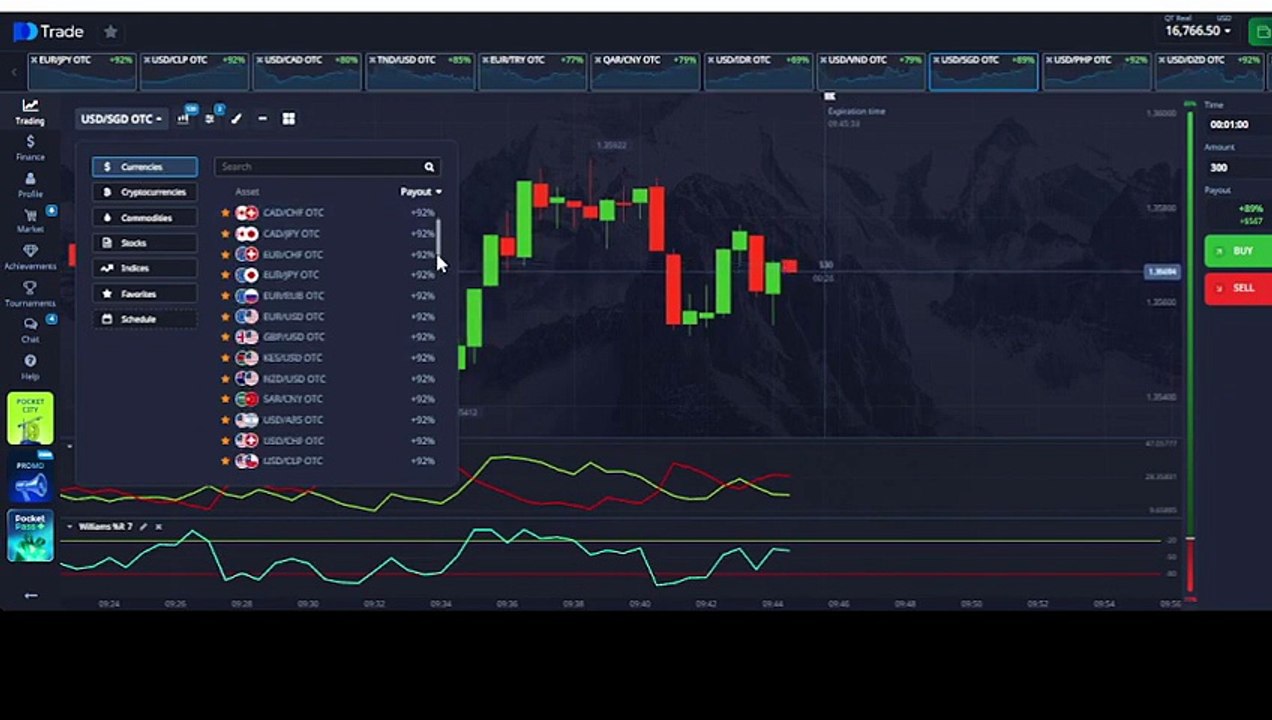Click the green BUY button
The height and width of the screenshot is (720, 1272).
point(1238,251)
